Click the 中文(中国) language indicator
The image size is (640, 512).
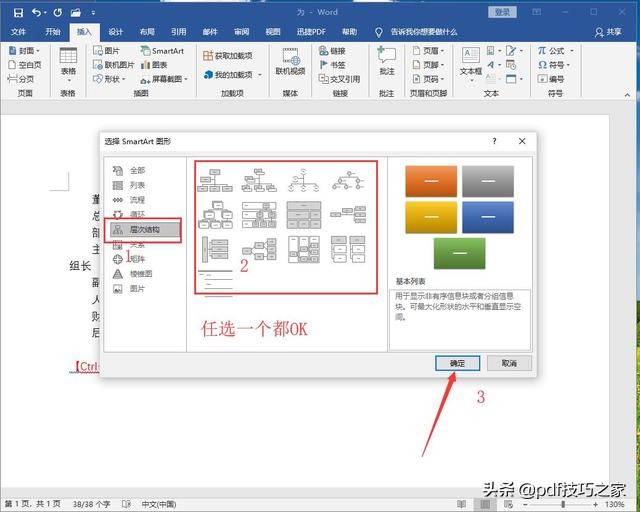pos(159,504)
